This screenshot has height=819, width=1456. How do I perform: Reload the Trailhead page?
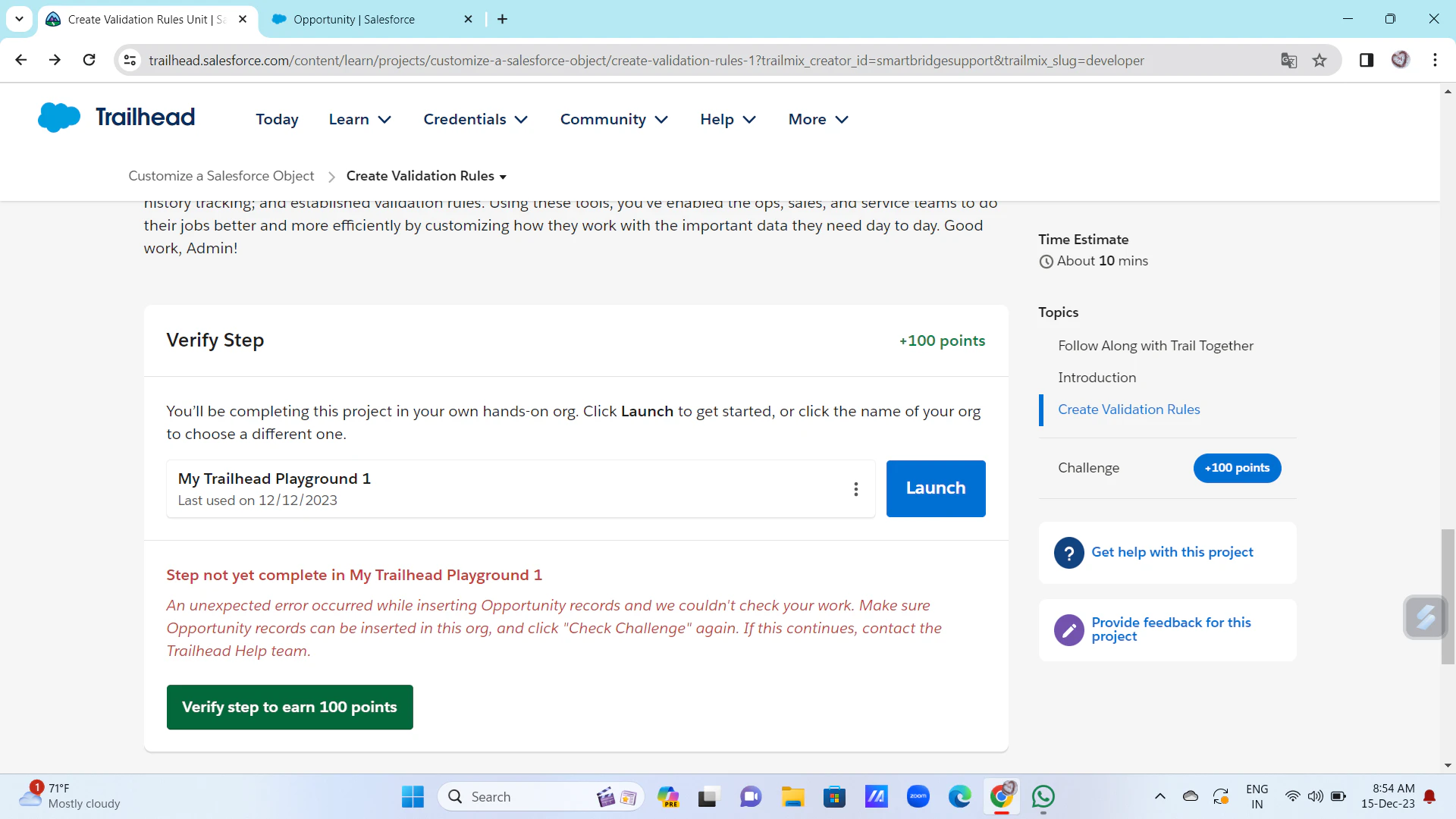pos(89,60)
